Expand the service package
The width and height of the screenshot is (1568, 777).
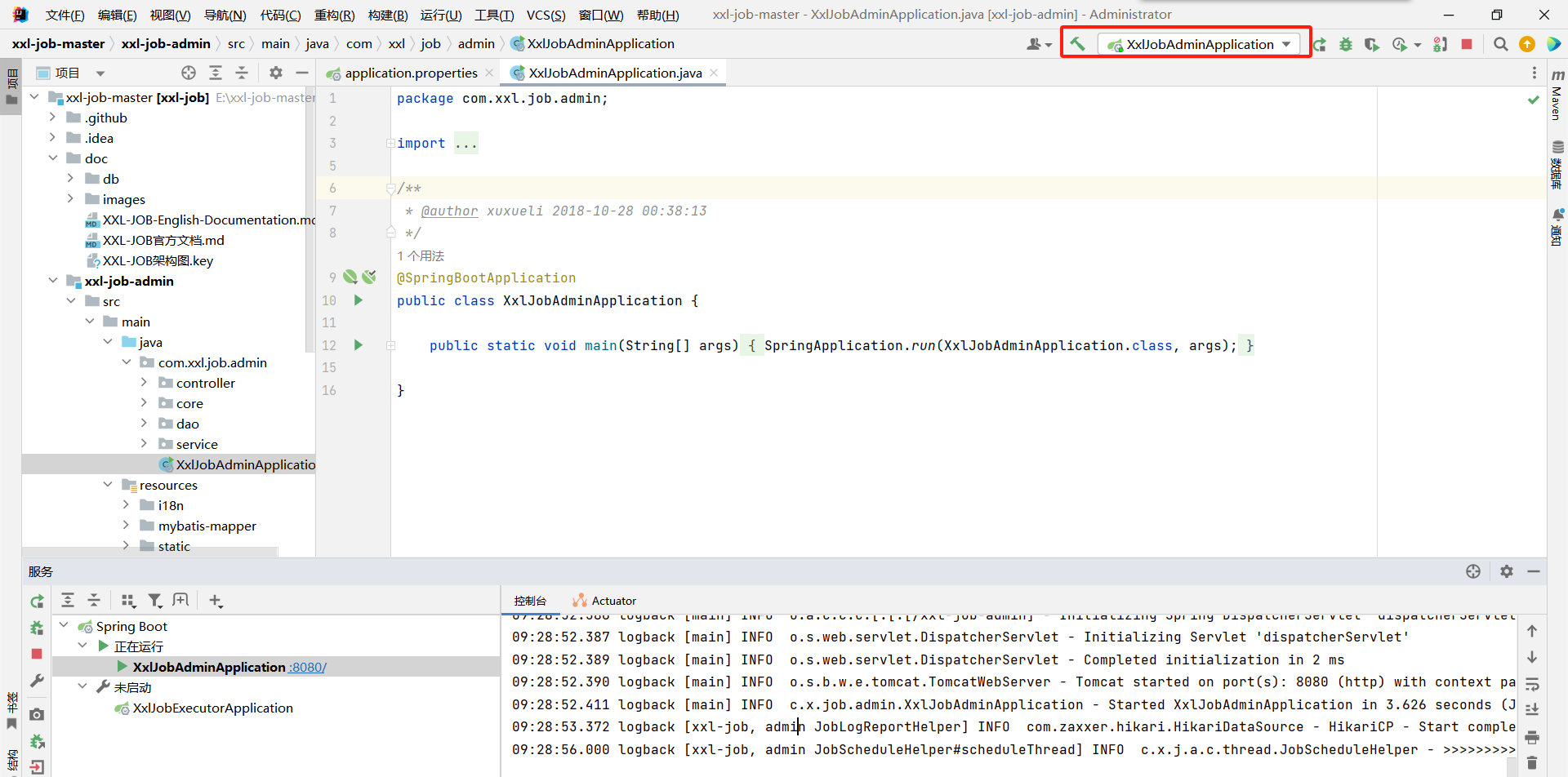(144, 444)
